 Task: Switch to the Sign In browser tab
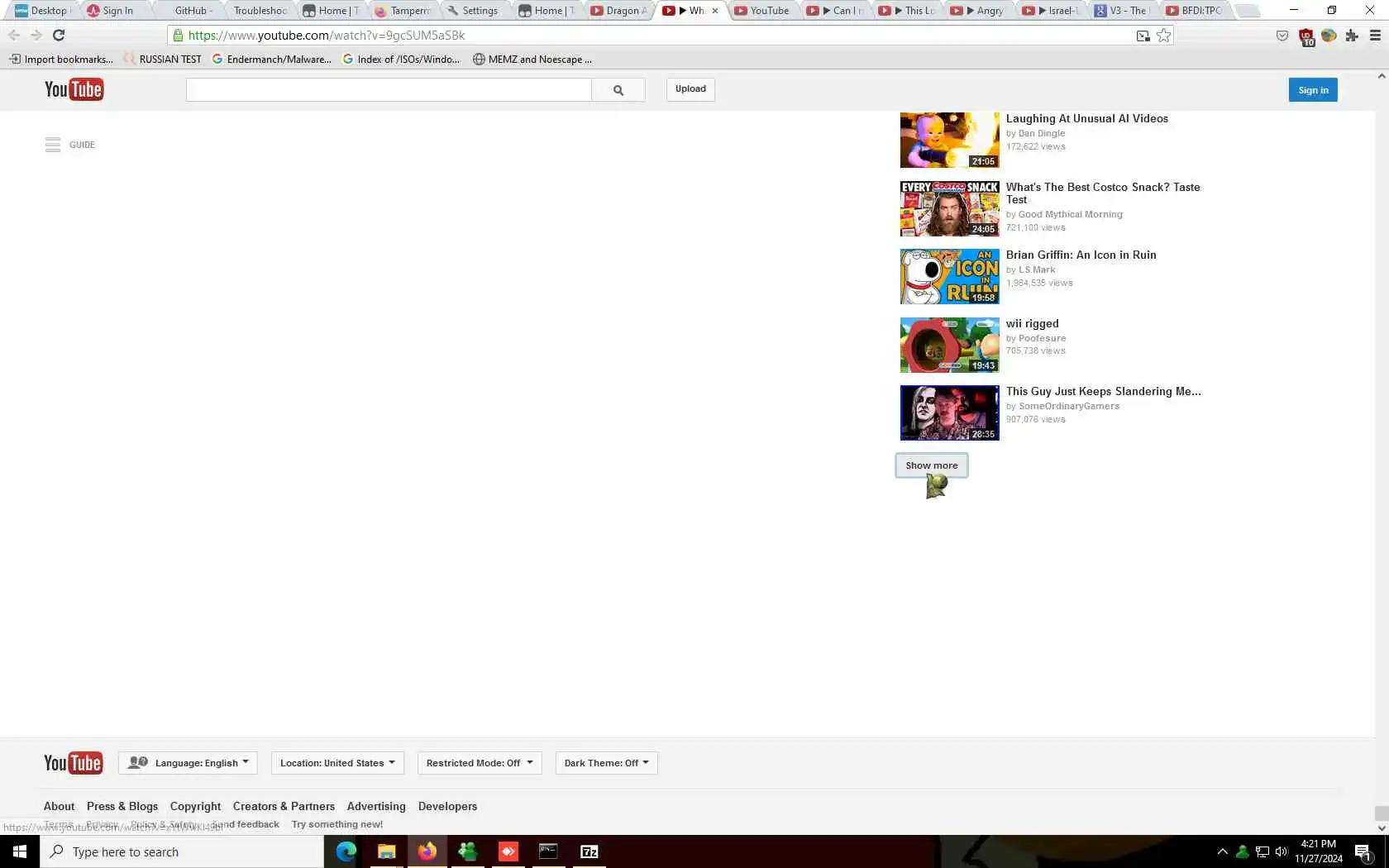point(117,11)
